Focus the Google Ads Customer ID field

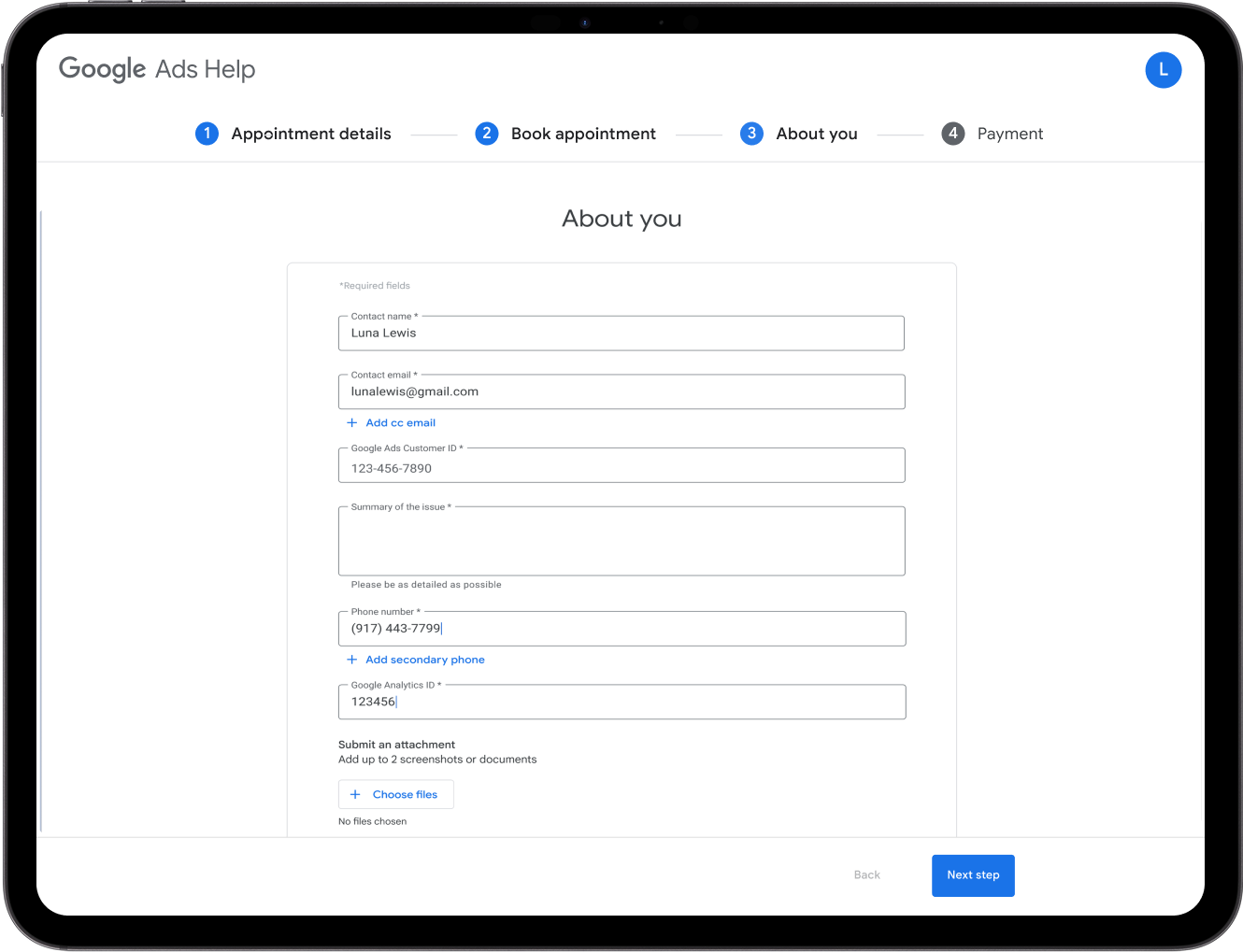click(621, 465)
